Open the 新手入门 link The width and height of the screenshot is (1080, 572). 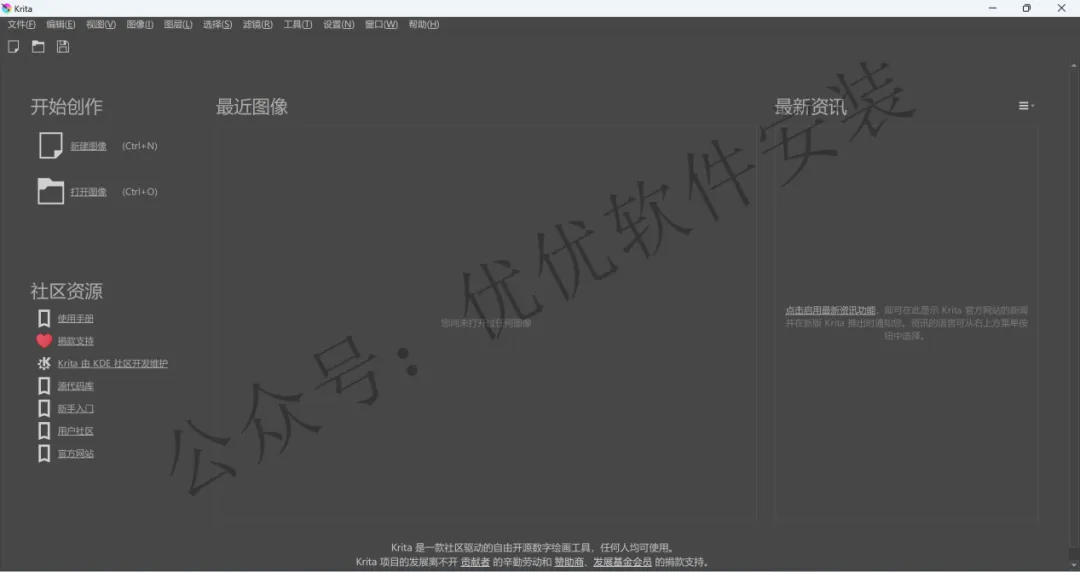tap(76, 409)
